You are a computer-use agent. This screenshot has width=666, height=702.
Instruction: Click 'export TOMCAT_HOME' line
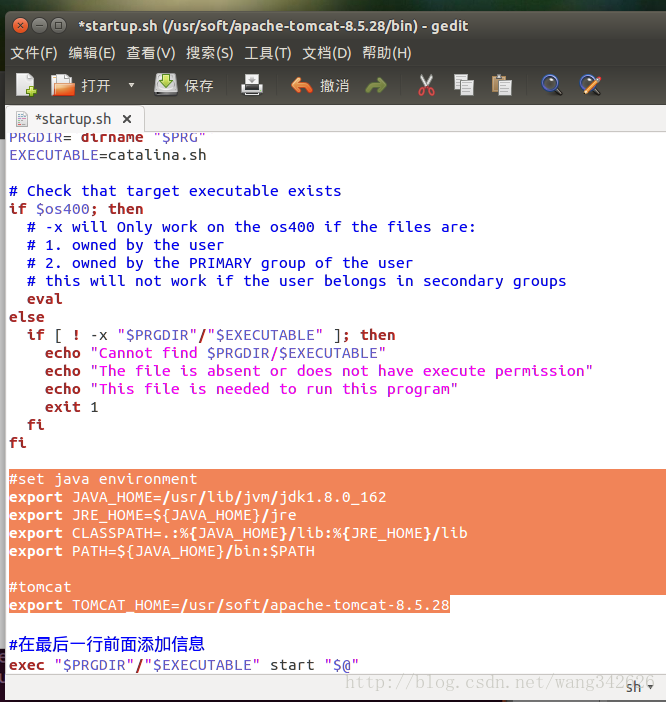229,605
